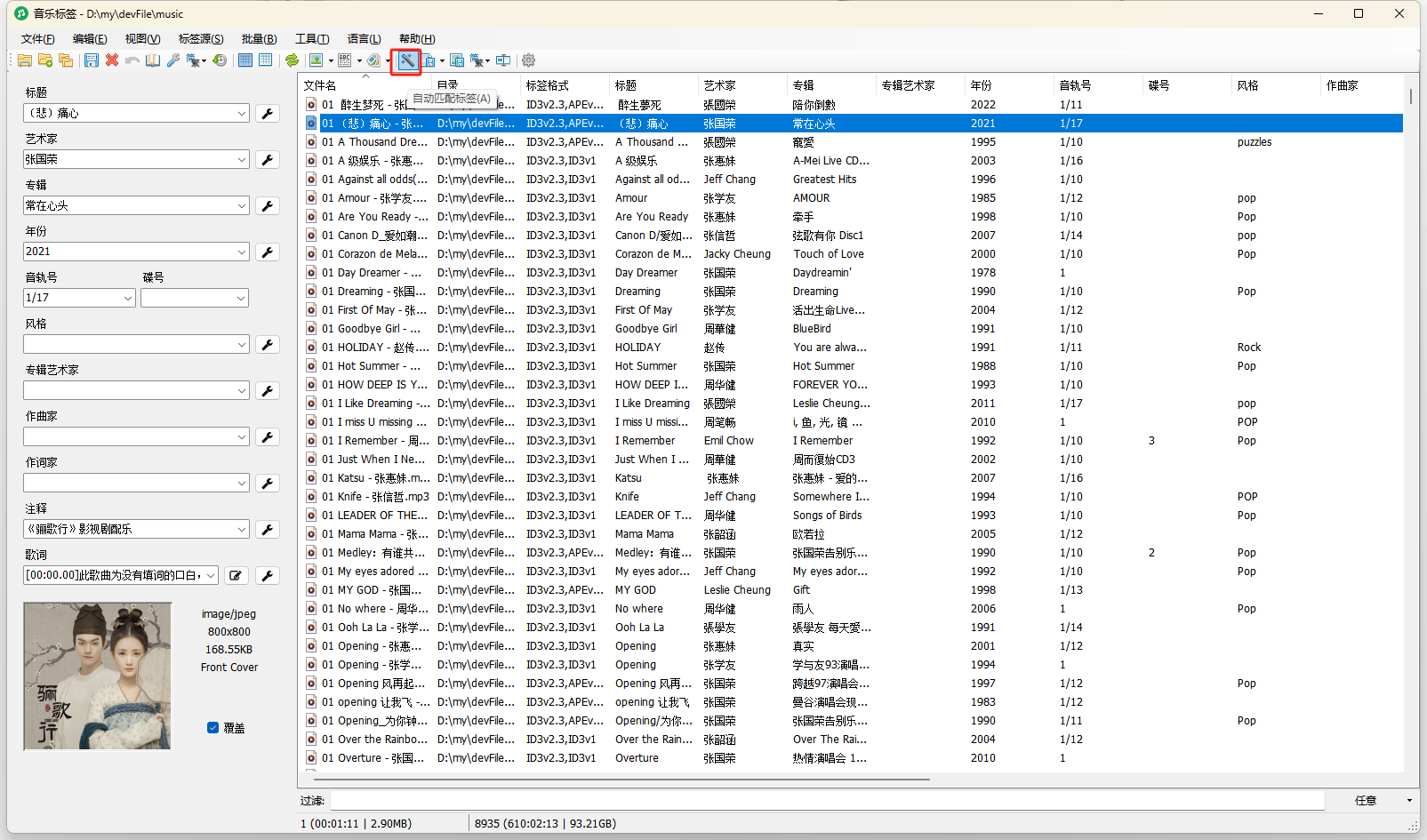Image resolution: width=1427 pixels, height=840 pixels.
Task: Click the undo arrow toolbar icon
Action: pyautogui.click(x=132, y=60)
